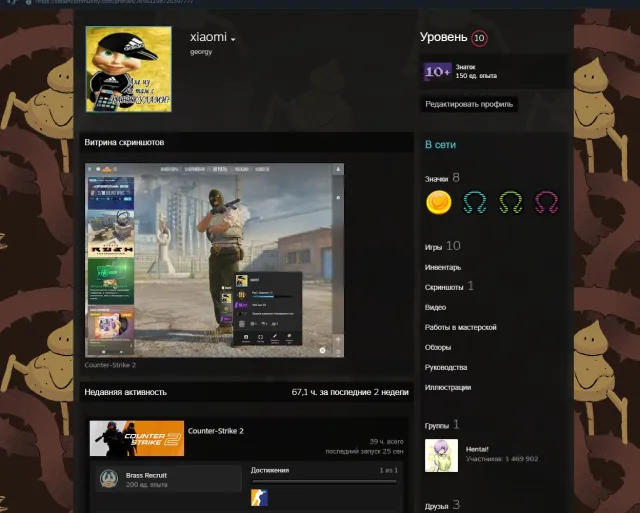
Task: Open the green omega badge
Action: tap(511, 202)
